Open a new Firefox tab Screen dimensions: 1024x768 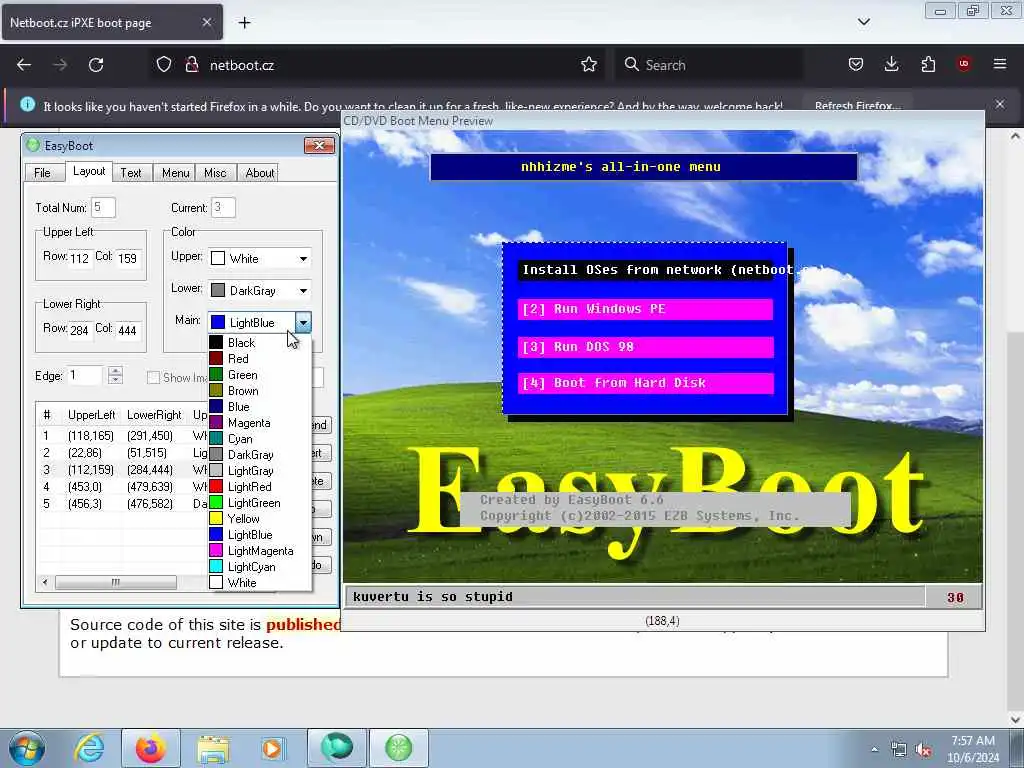[244, 23]
